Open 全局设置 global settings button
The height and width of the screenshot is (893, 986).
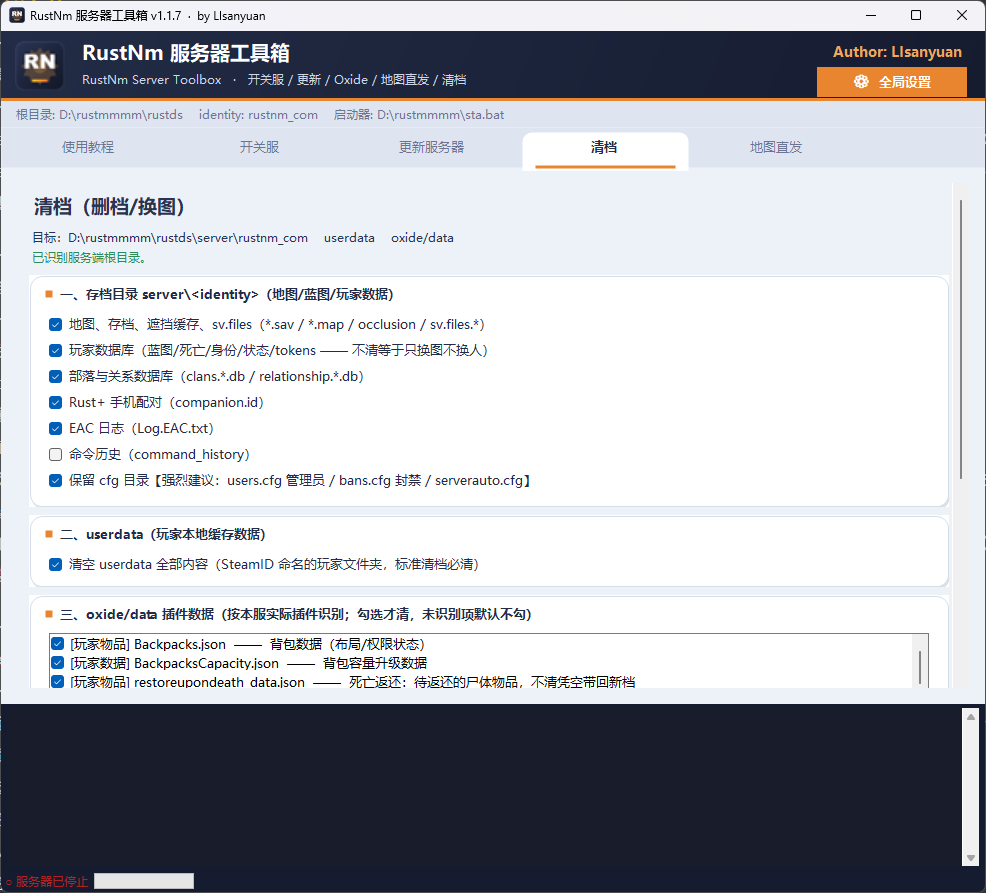coord(892,82)
